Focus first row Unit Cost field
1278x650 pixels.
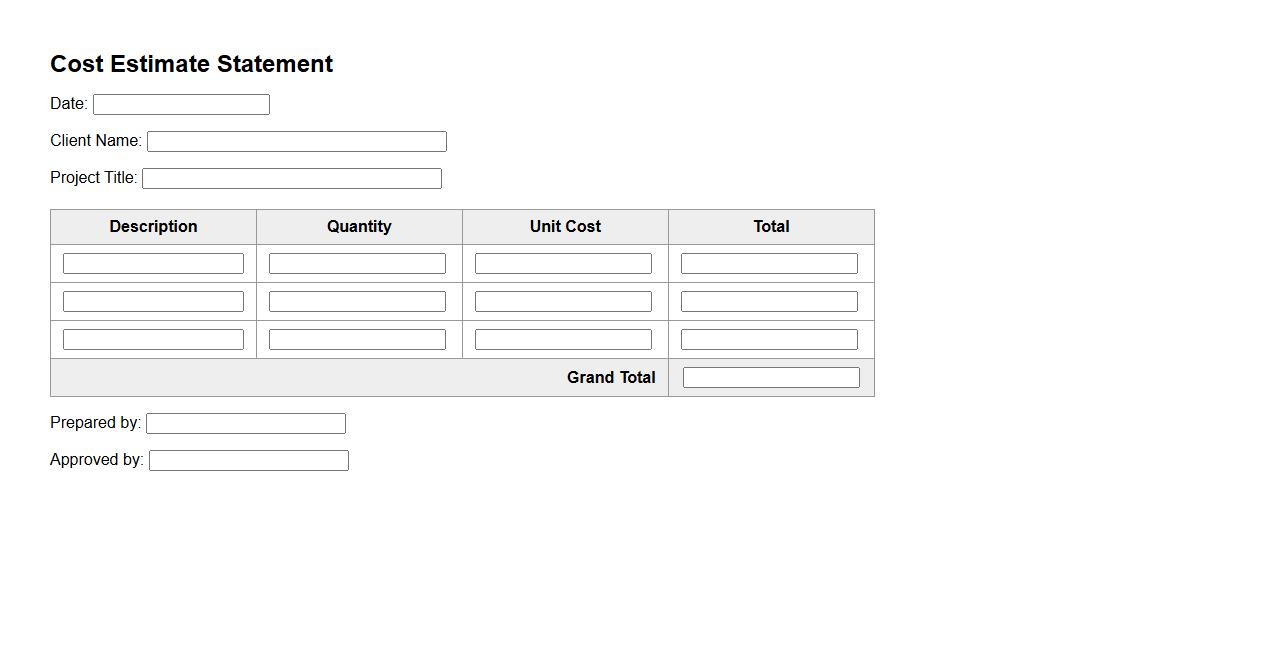point(563,264)
